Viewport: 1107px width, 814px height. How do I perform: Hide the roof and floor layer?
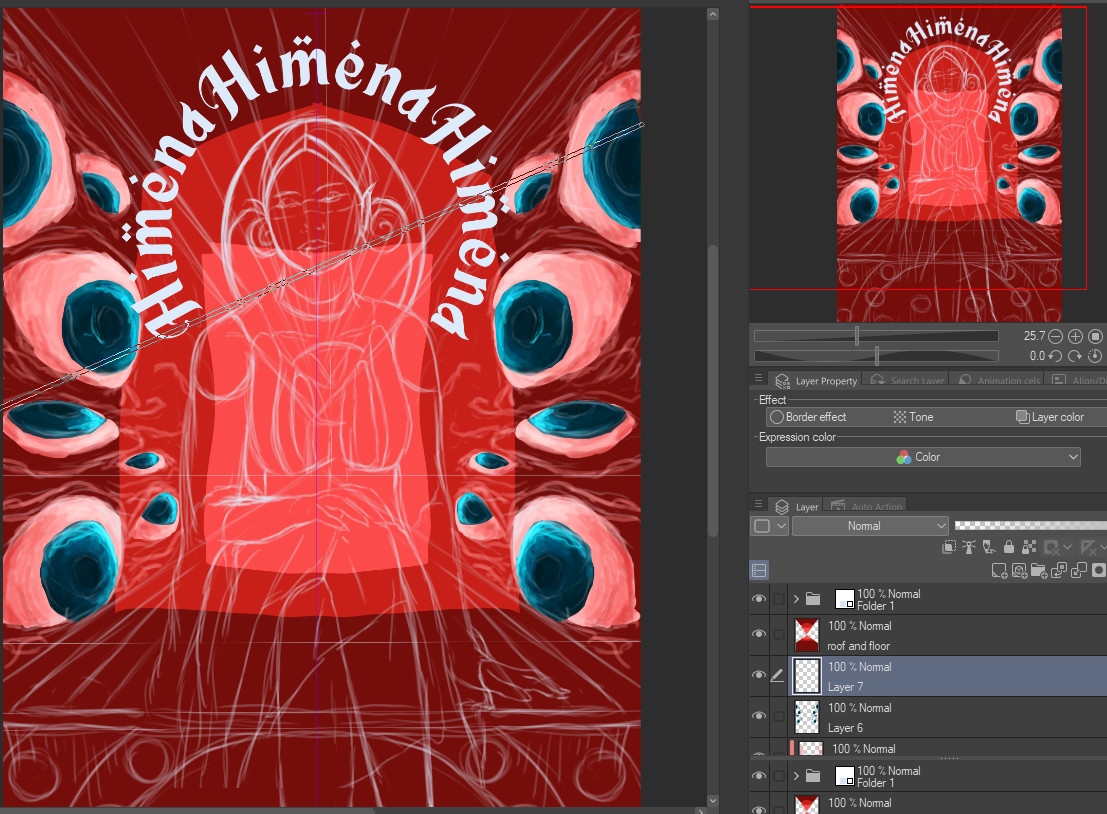point(759,634)
